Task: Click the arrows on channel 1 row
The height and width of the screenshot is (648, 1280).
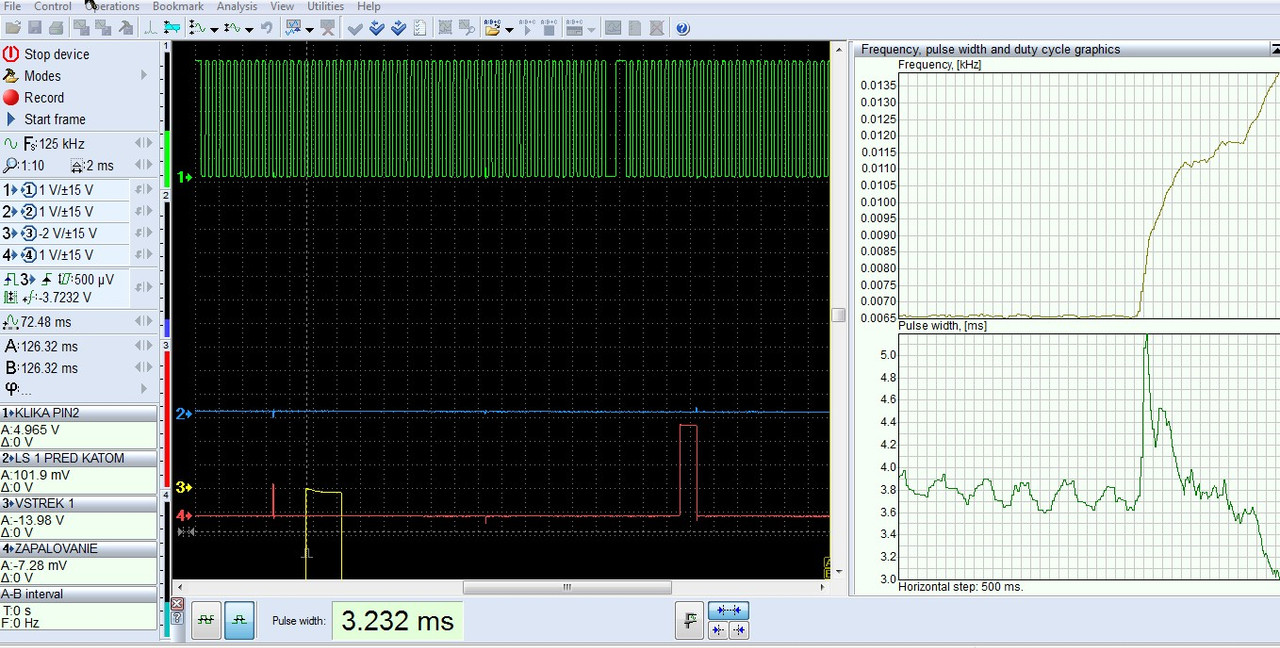Action: 144,190
